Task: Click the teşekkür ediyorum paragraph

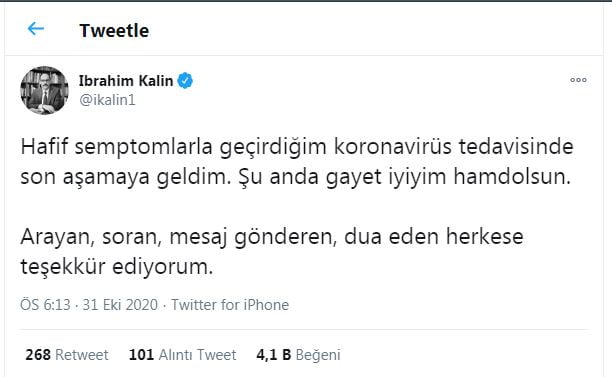Action: tap(272, 251)
